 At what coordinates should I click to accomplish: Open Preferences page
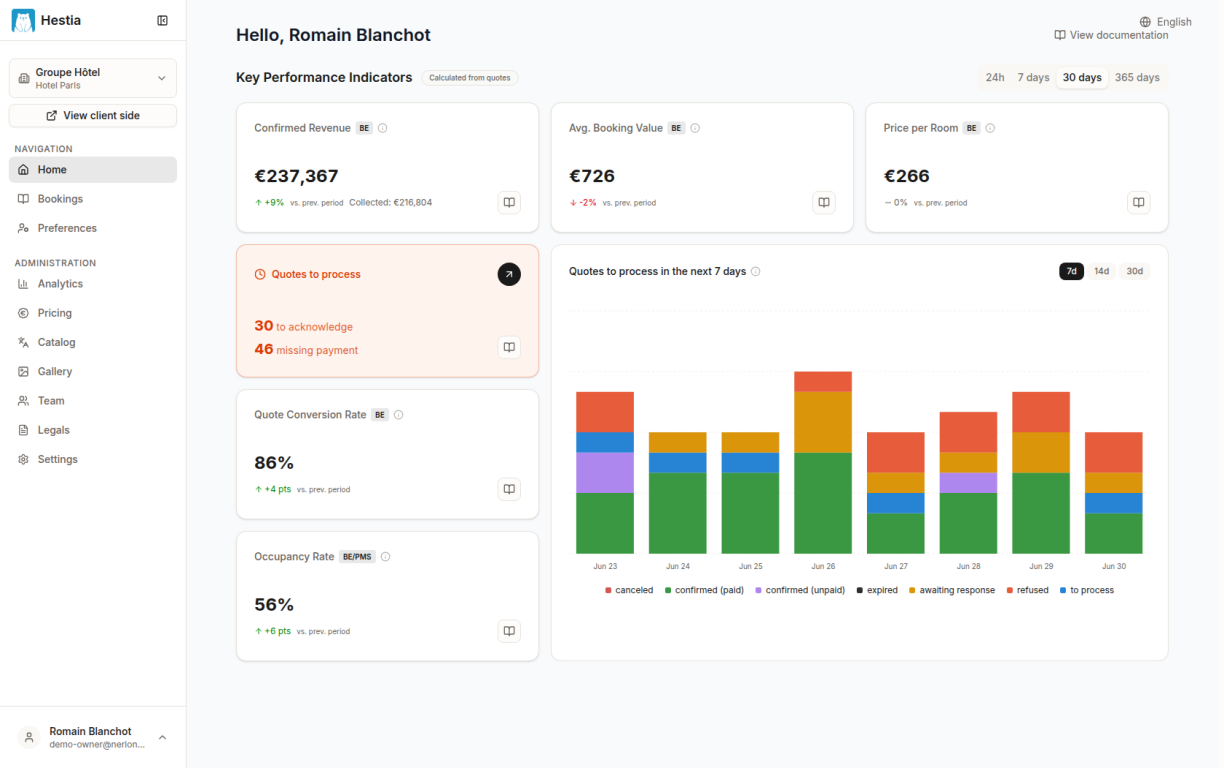(x=93, y=228)
